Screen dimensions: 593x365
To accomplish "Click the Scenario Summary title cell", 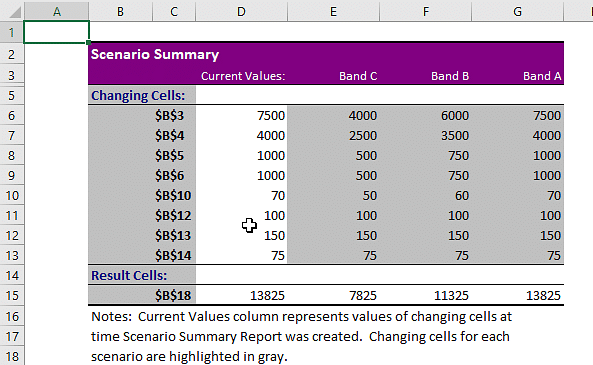I will [x=155, y=54].
